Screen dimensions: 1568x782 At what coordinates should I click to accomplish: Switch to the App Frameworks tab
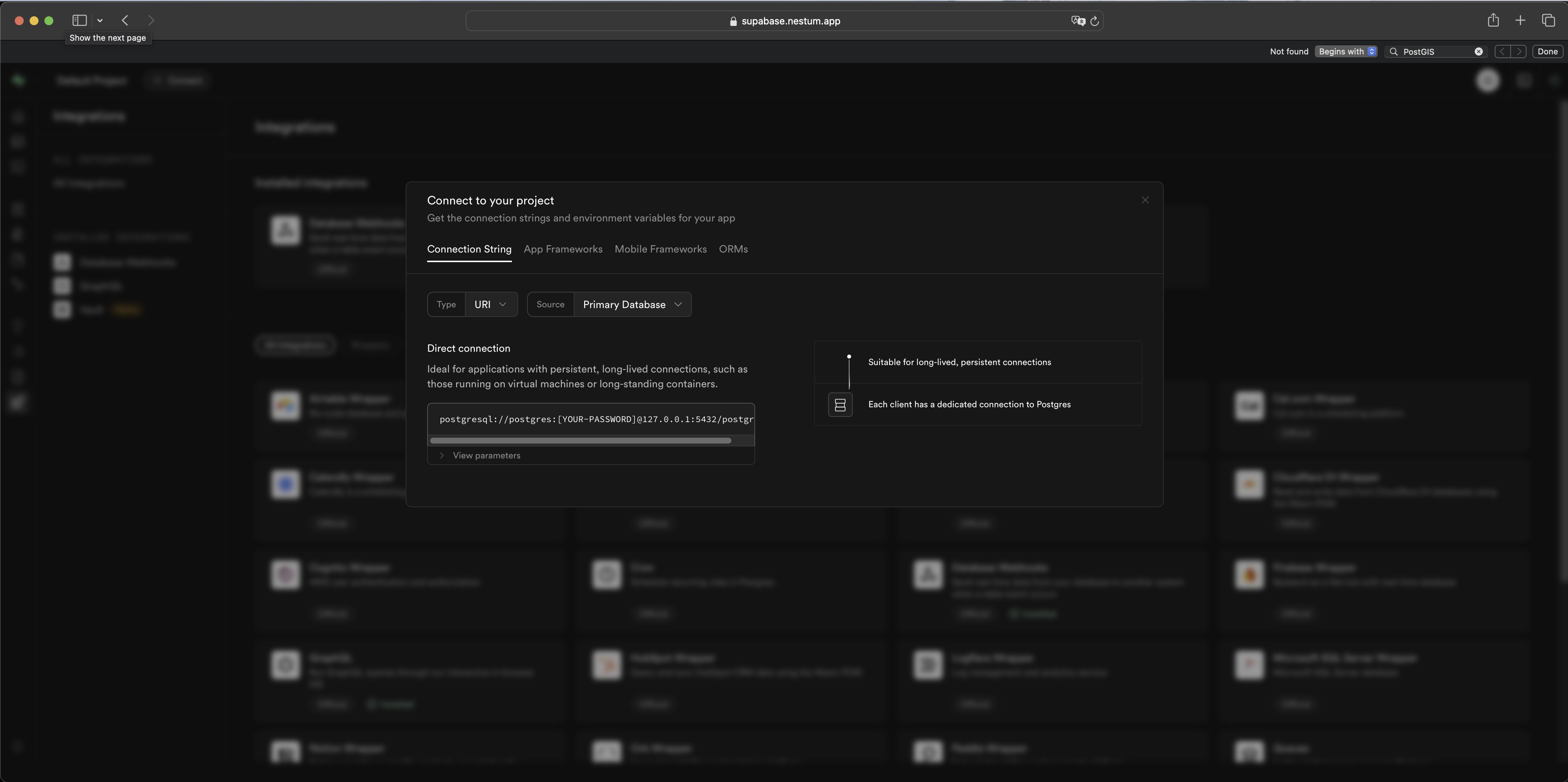tap(562, 249)
